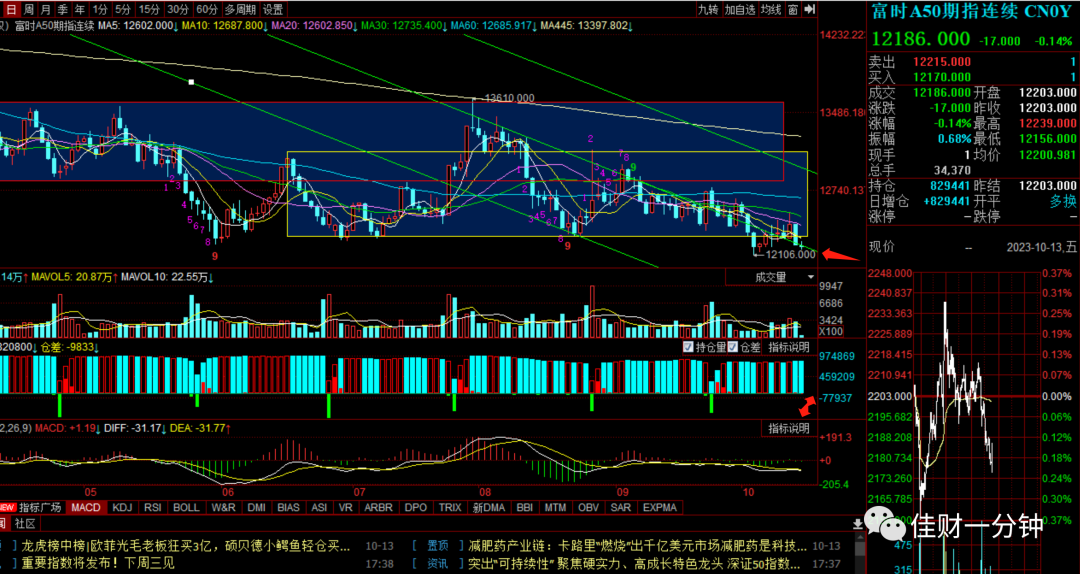The width and height of the screenshot is (1080, 574).
Task: Select the TRIX indicator tab
Action: 450,507
